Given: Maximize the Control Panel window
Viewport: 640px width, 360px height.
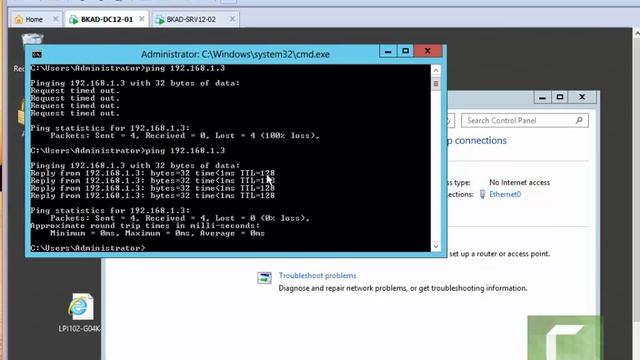Looking at the screenshot, I should [x=560, y=97].
